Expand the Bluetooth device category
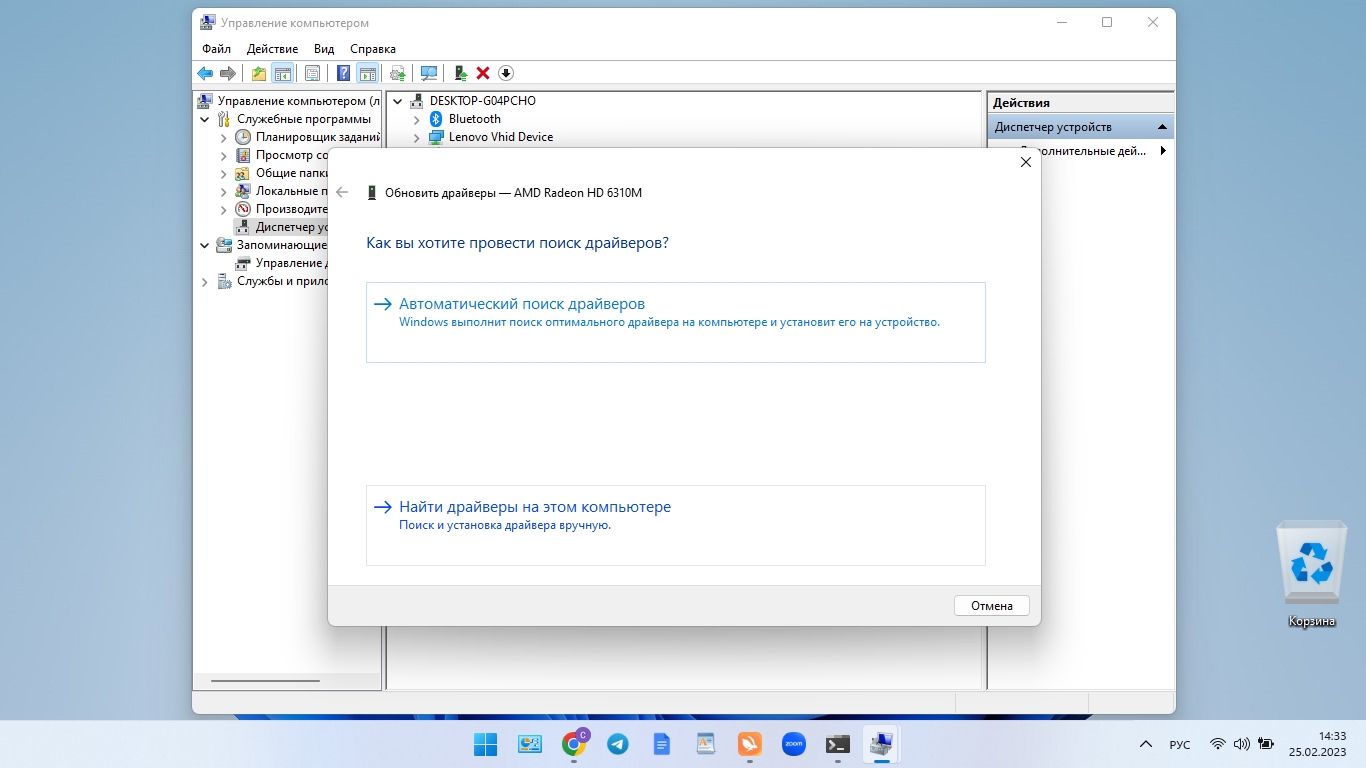The image size is (1366, 768). pyautogui.click(x=417, y=119)
